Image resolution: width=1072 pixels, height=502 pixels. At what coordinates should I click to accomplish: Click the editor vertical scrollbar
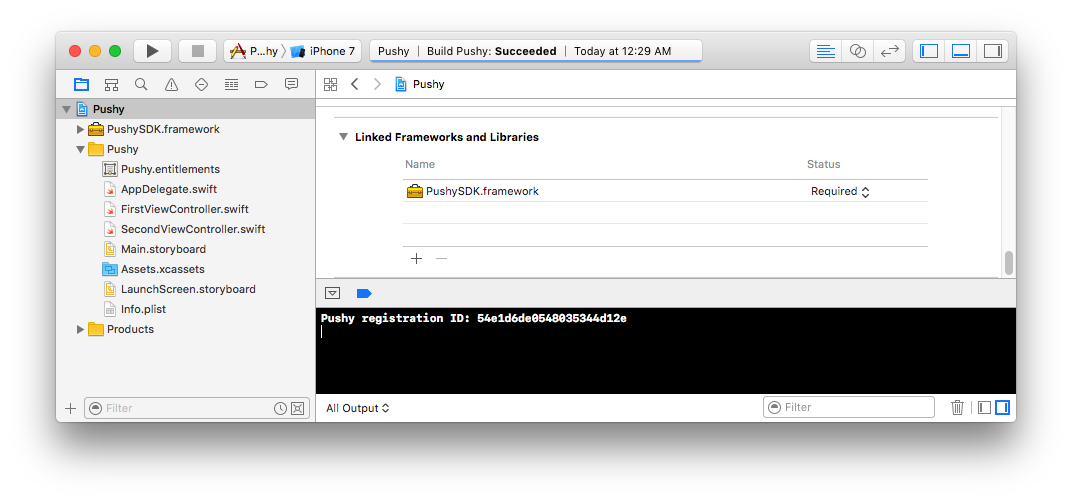tap(1008, 263)
